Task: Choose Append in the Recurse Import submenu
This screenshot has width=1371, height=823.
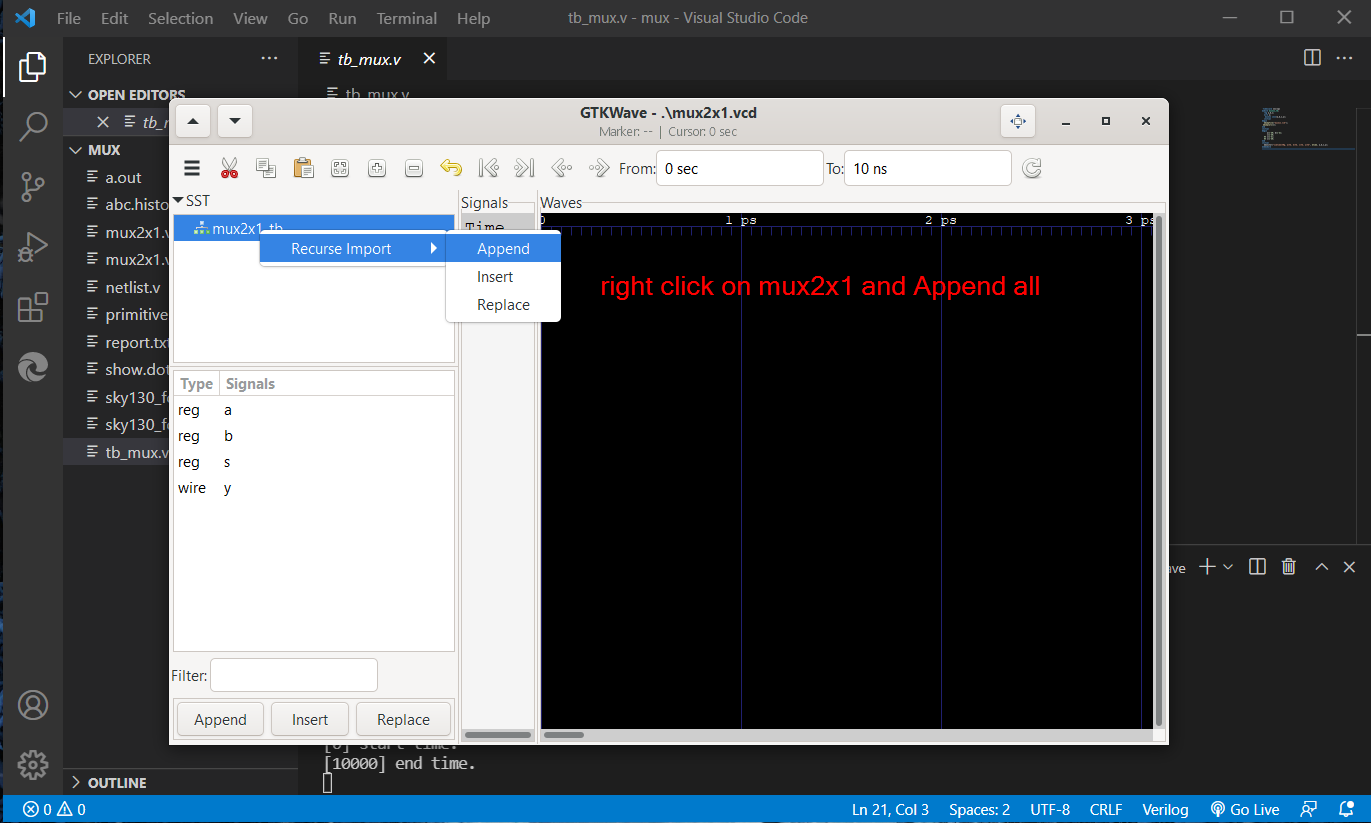Action: click(503, 249)
